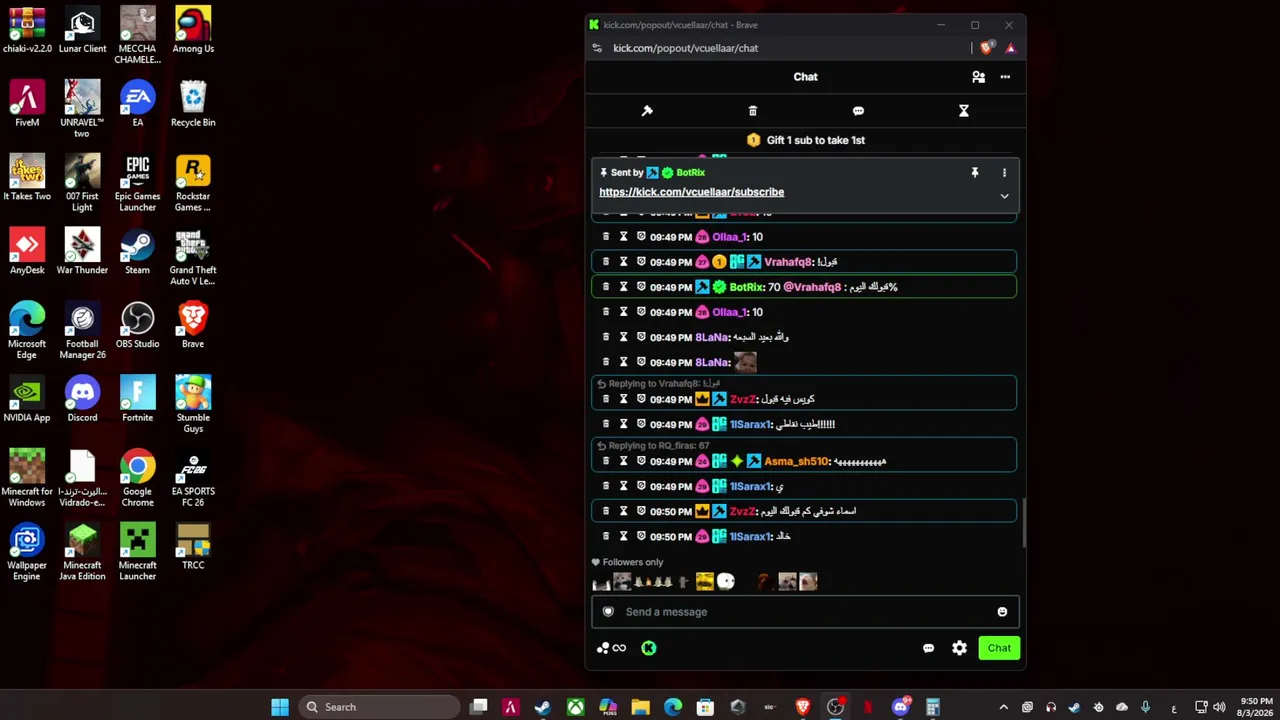The width and height of the screenshot is (1280, 720).
Task: Click the green Kick logo icon below chat
Action: [649, 648]
